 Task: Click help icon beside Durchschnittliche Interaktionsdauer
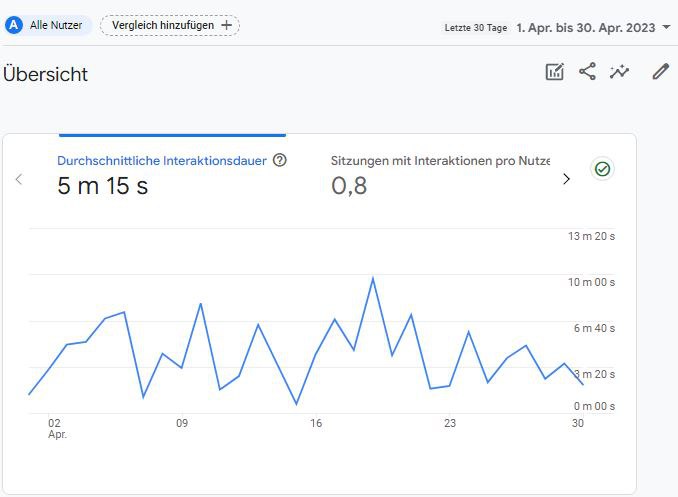tap(280, 160)
